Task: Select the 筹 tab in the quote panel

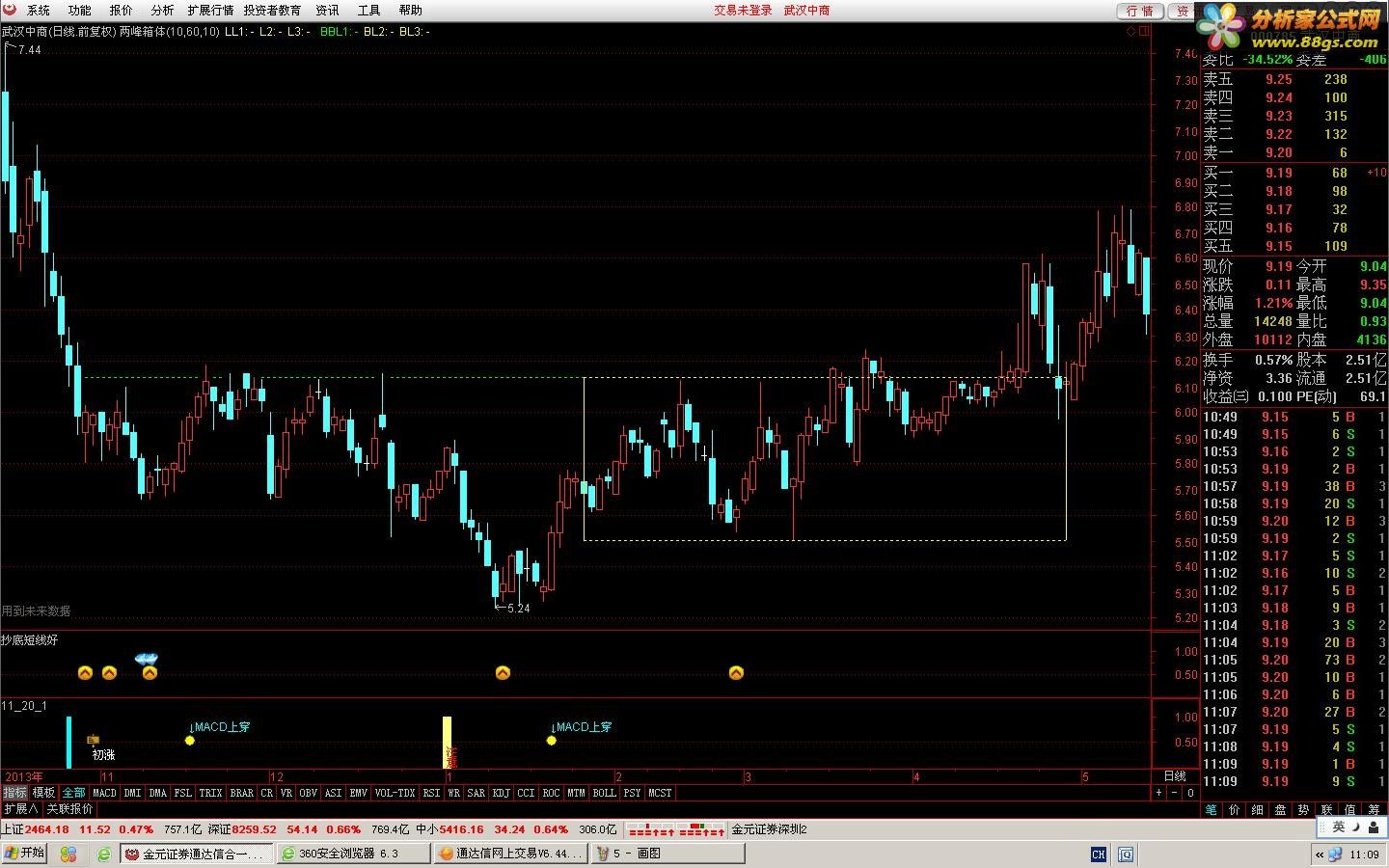Action: 1374,810
